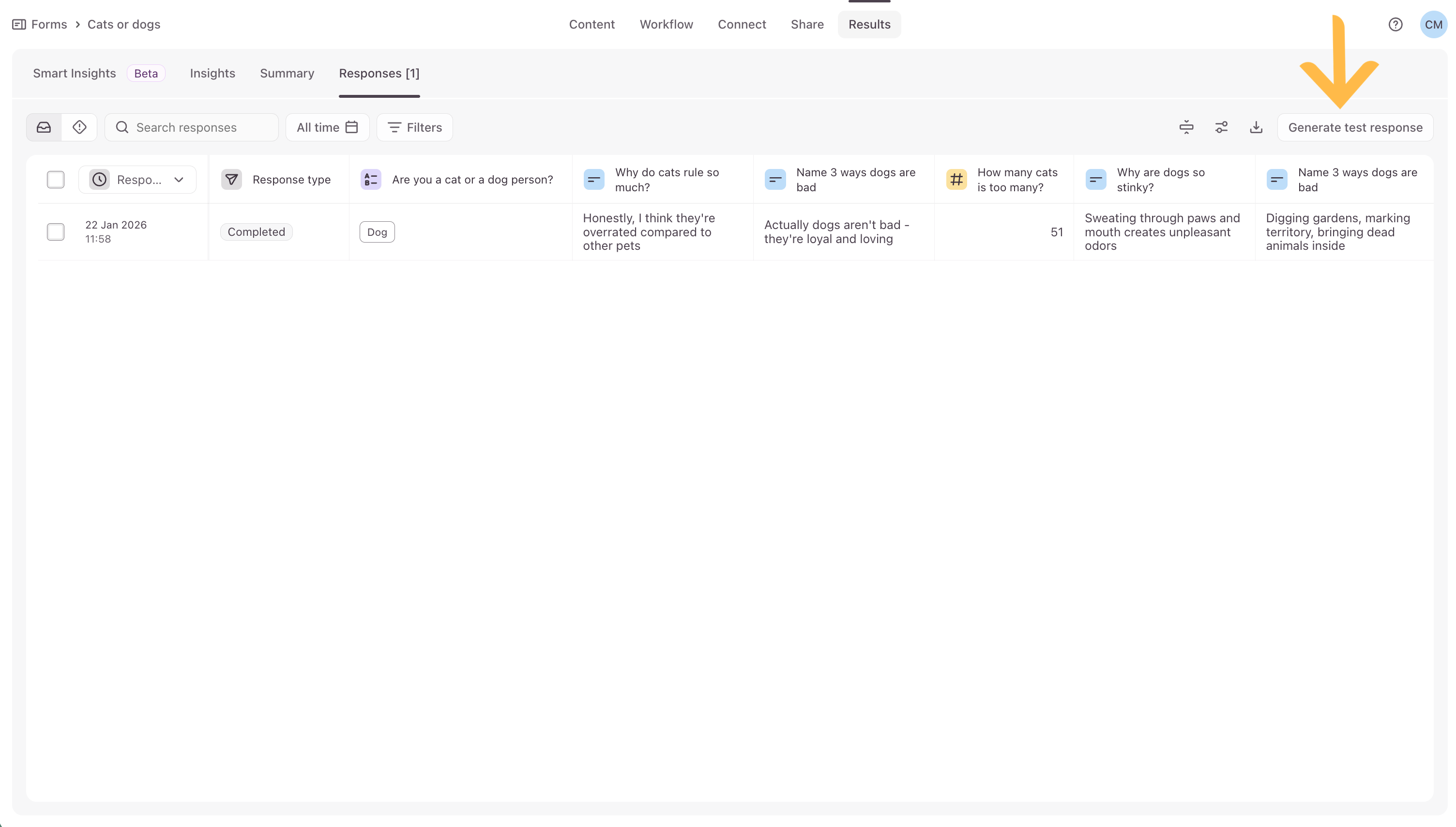Viewport: 1456px width, 827px height.
Task: Select all responses header checkbox
Action: (56, 180)
